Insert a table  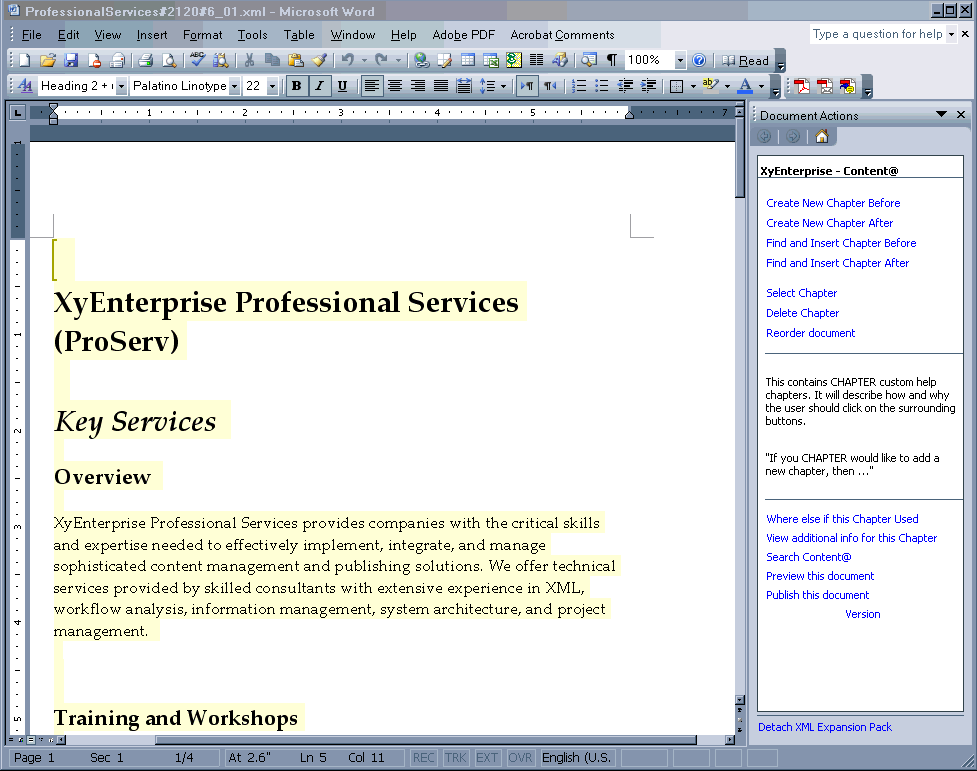click(468, 60)
